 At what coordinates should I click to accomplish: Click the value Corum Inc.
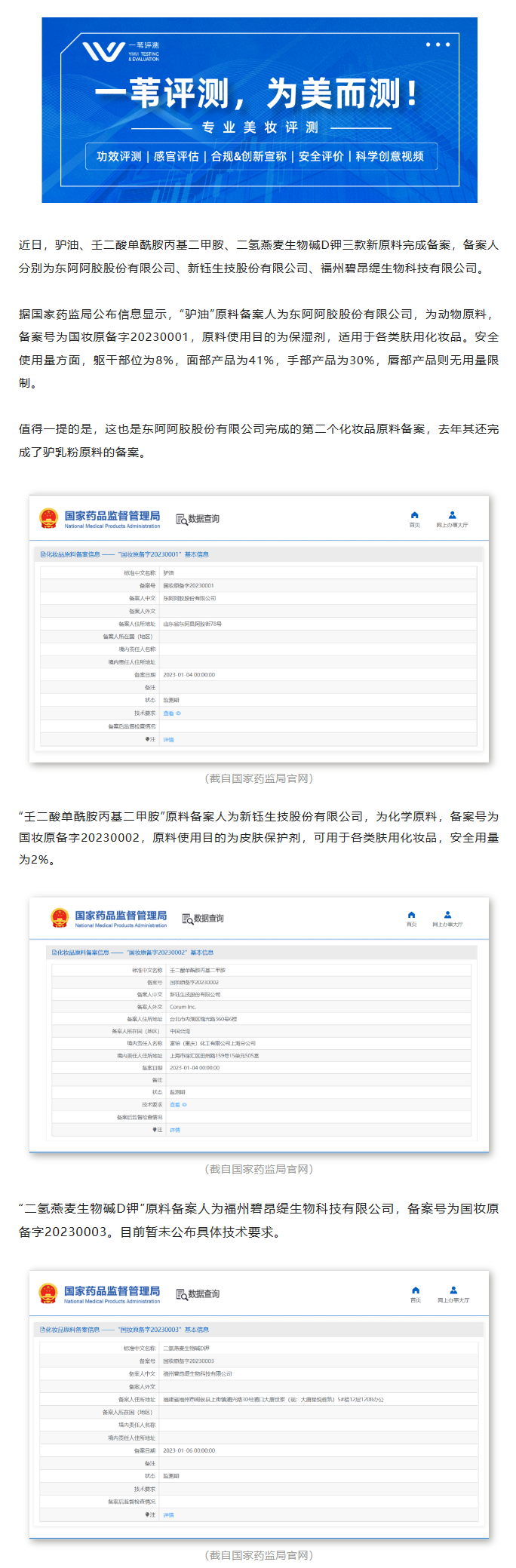(x=183, y=1007)
